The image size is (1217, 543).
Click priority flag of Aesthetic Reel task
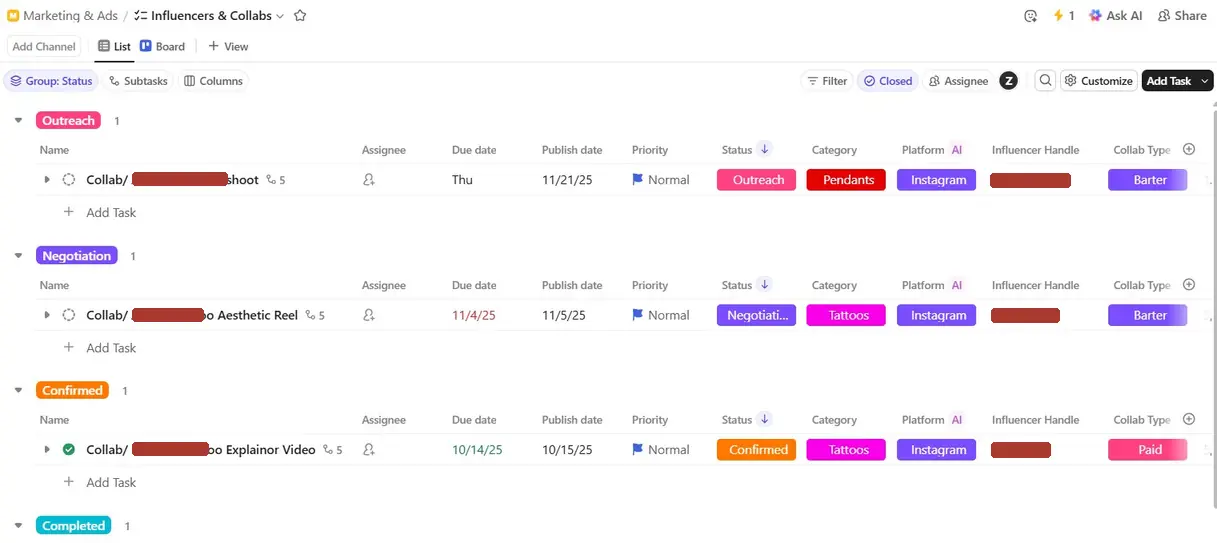click(638, 315)
